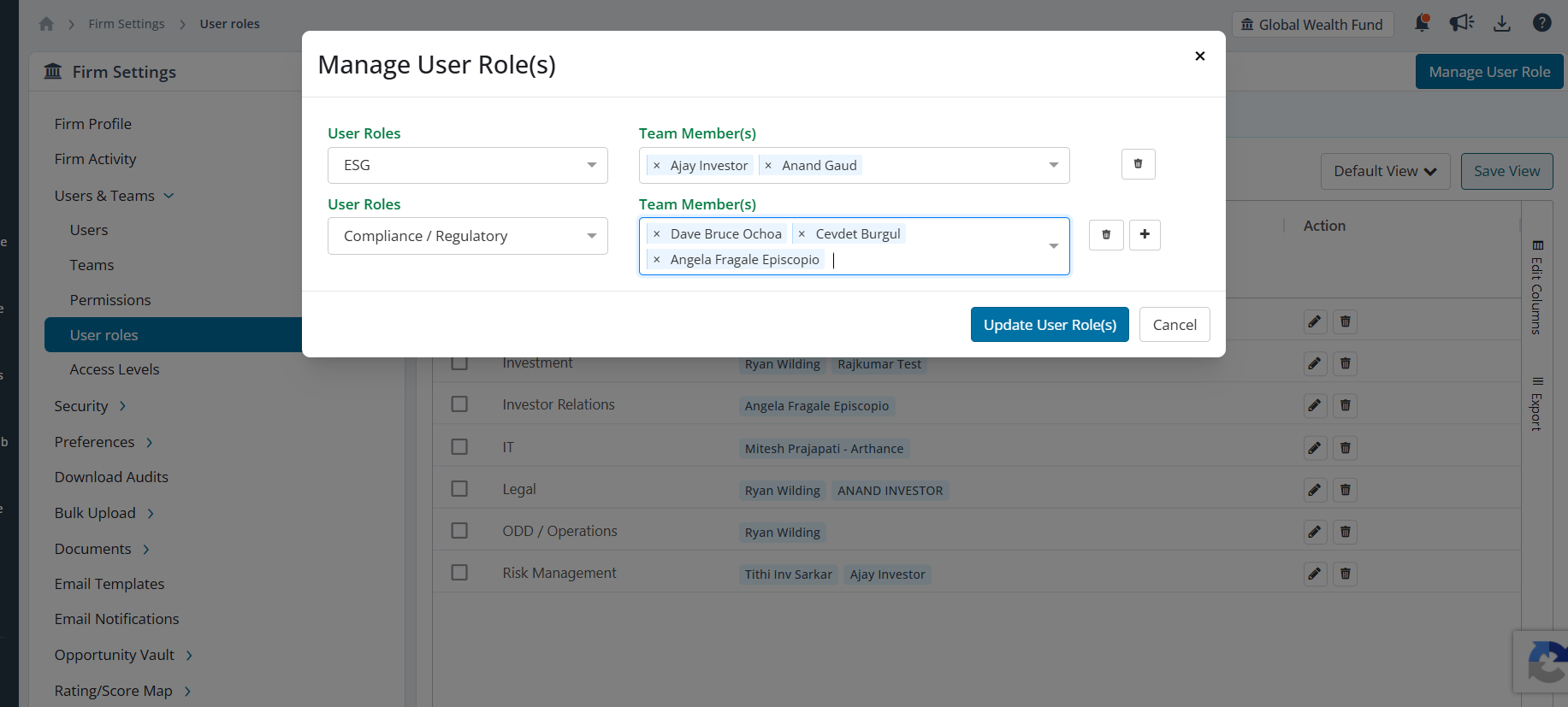Collapse the Users & Teams section

click(115, 196)
